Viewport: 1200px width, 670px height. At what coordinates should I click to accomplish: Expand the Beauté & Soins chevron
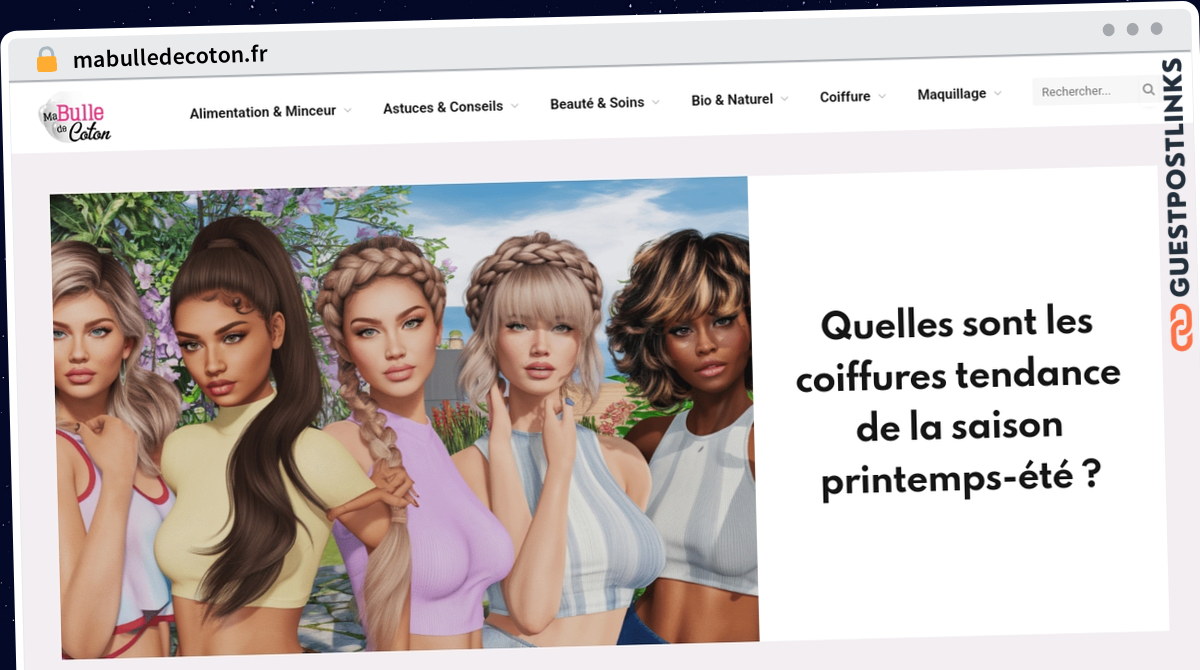655,102
